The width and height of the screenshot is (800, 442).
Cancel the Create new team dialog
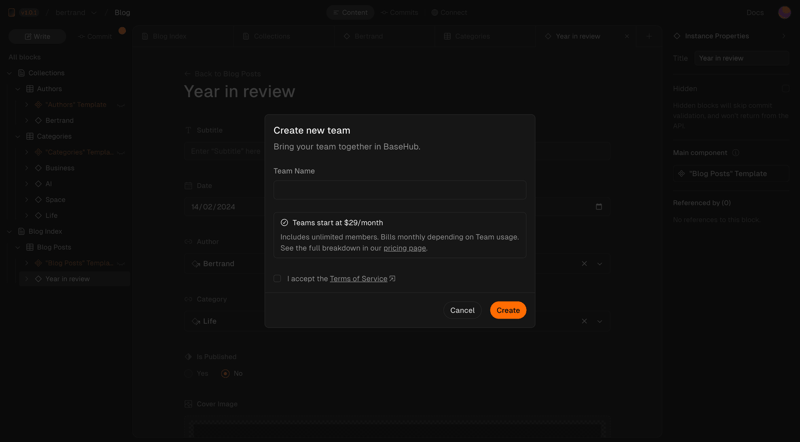point(462,310)
